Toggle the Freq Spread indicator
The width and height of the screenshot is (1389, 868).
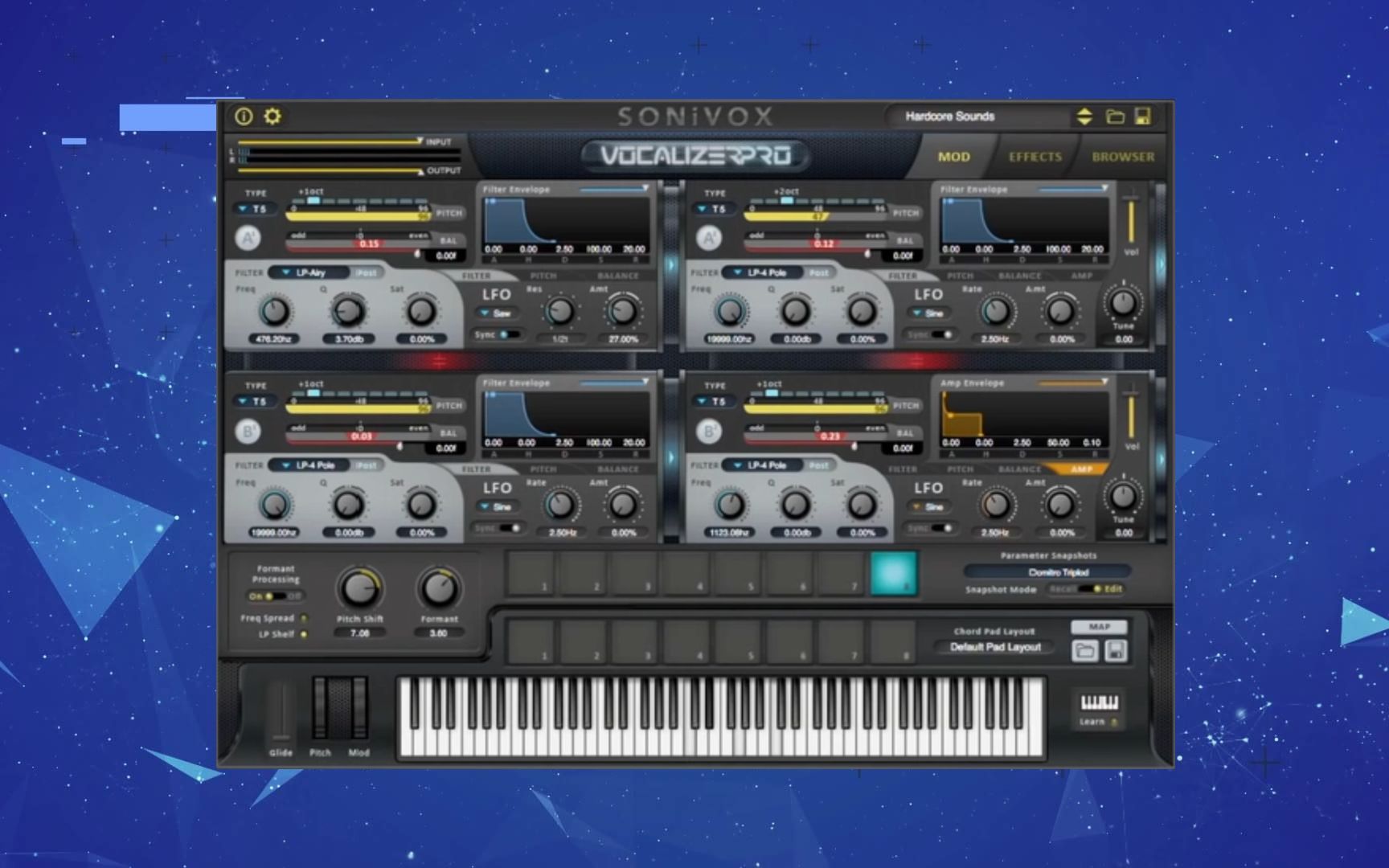tap(304, 618)
